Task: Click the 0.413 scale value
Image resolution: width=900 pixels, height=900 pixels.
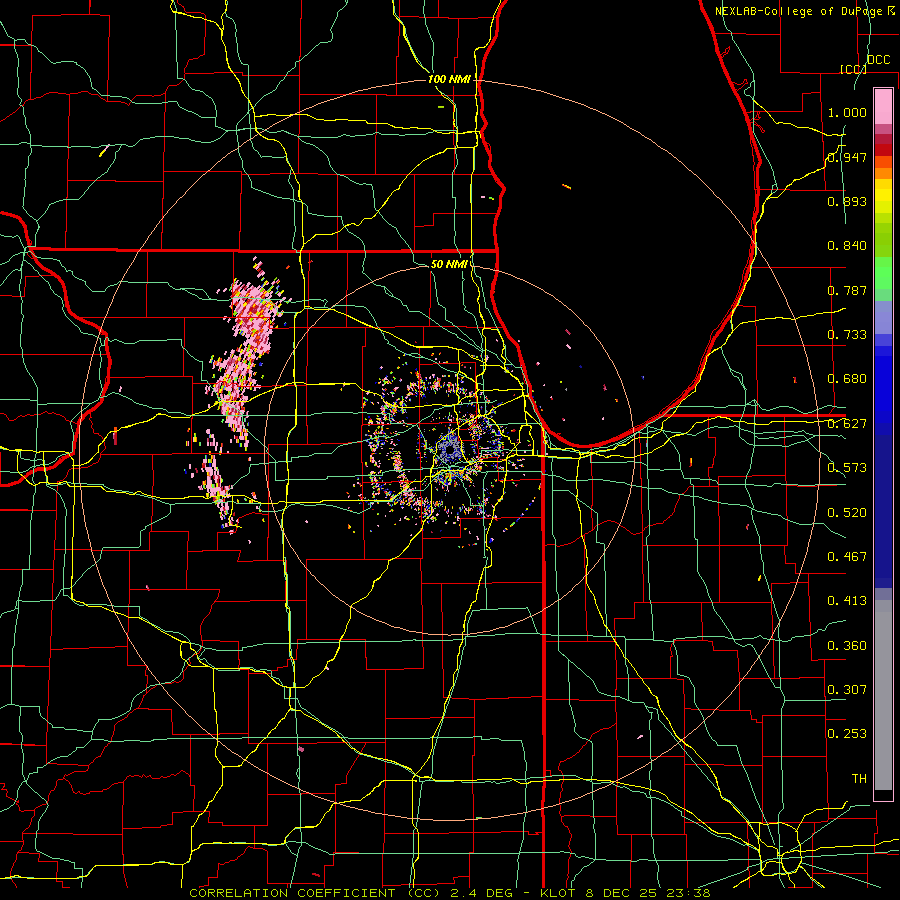Action: point(847,601)
